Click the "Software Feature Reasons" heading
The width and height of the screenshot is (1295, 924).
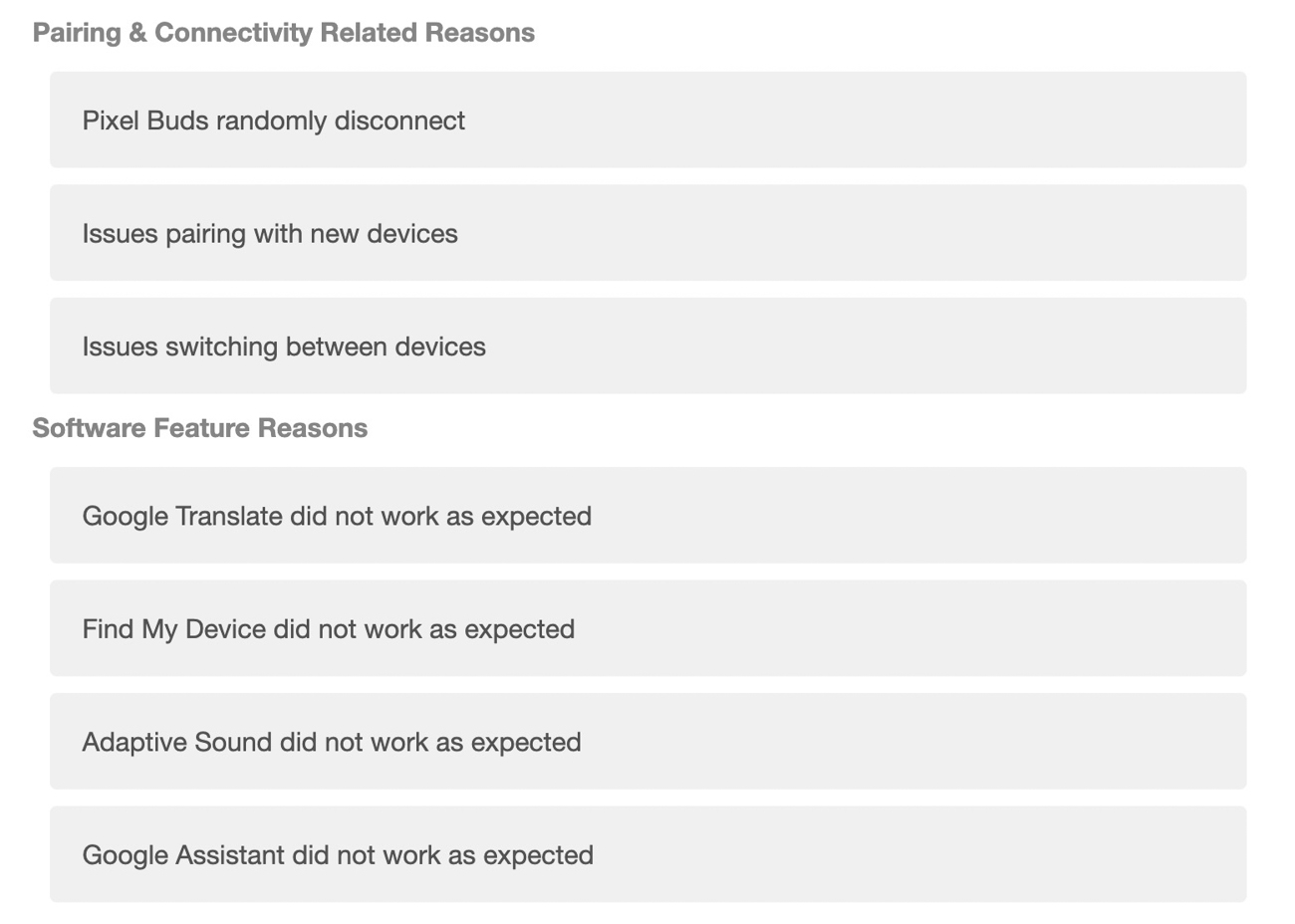(x=200, y=428)
